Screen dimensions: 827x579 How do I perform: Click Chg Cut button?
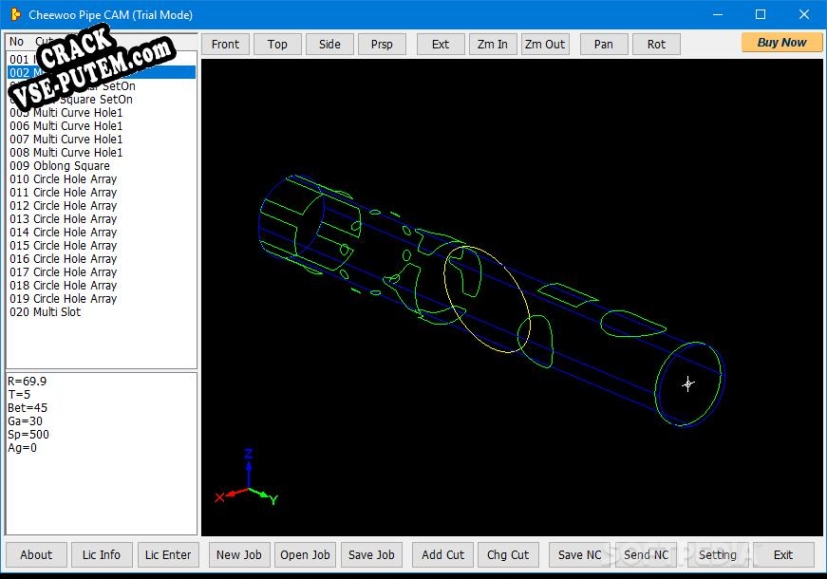tap(508, 555)
